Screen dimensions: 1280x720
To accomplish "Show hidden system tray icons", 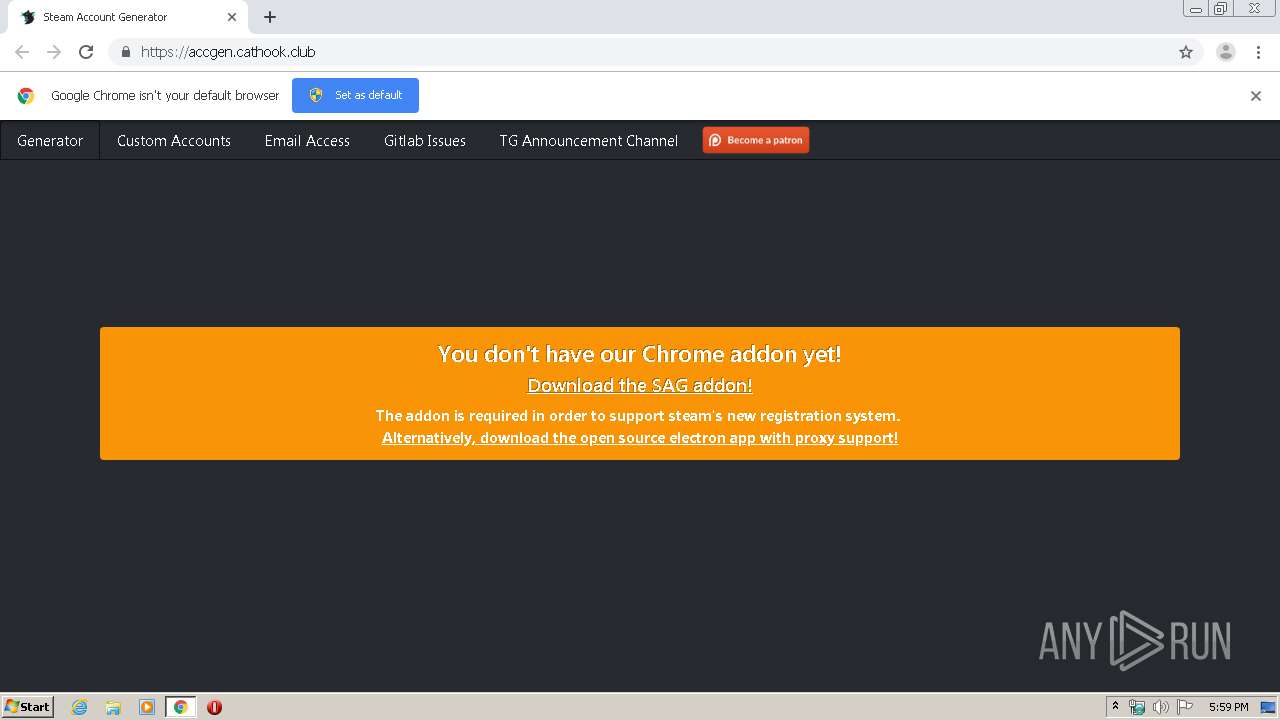I will pyautogui.click(x=1115, y=707).
